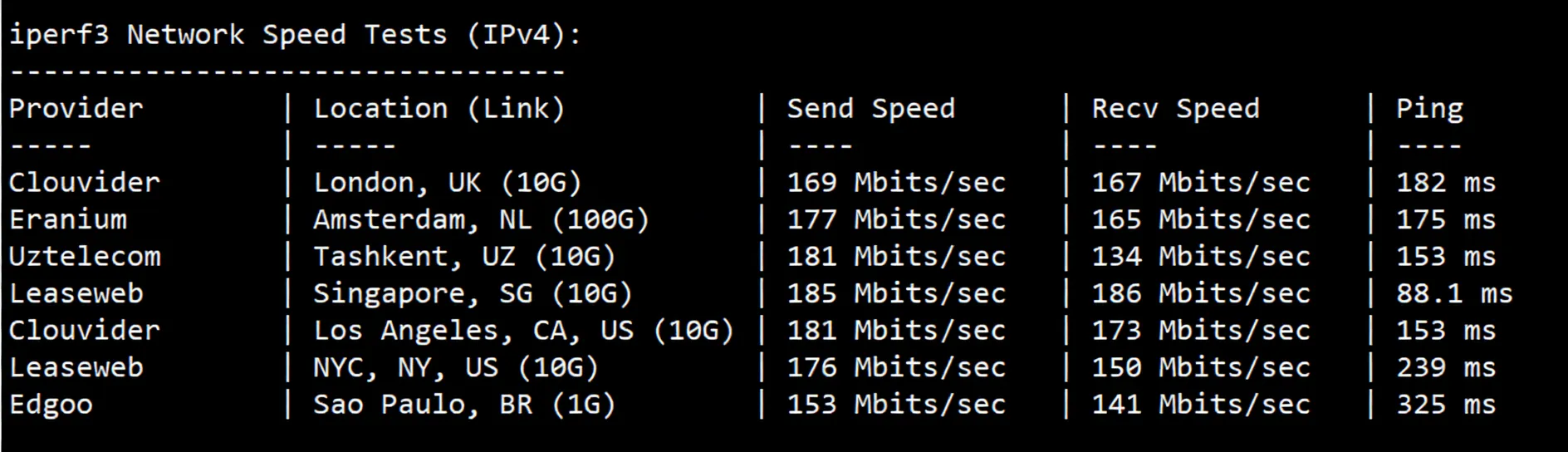Click the iperf3 Network Speed Tests heading

(x=295, y=35)
